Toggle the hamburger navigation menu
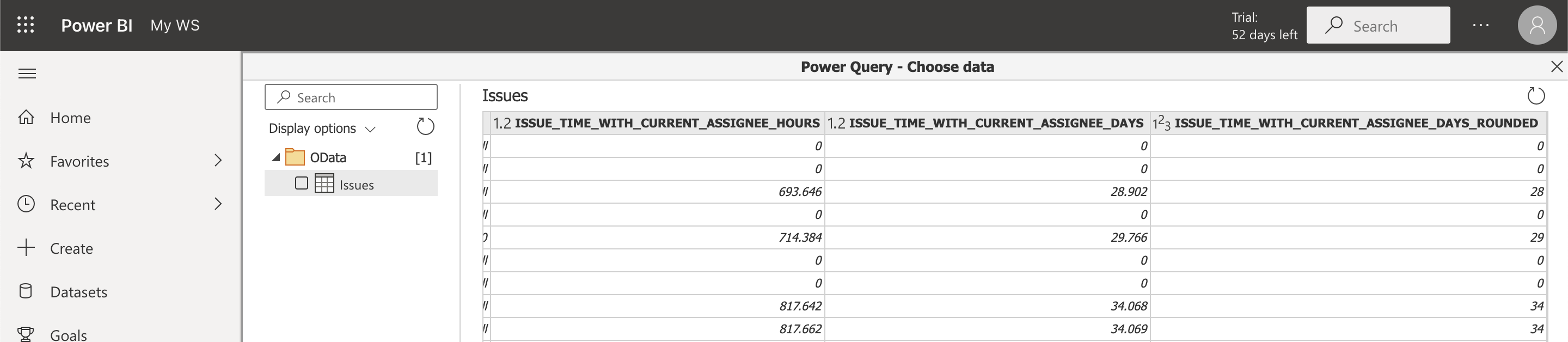The image size is (1568, 342). (x=27, y=74)
